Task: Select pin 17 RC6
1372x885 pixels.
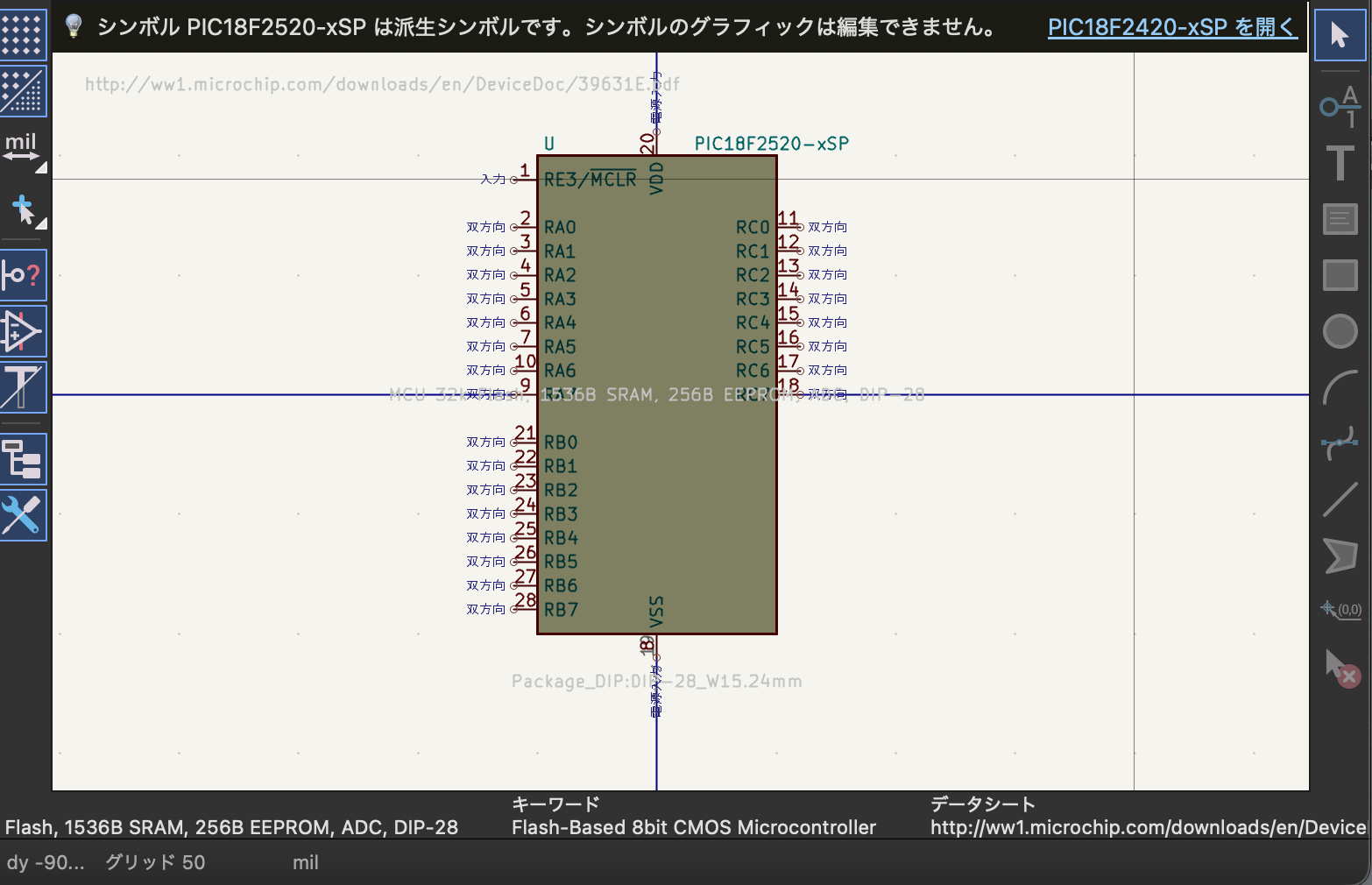Action: [x=789, y=370]
